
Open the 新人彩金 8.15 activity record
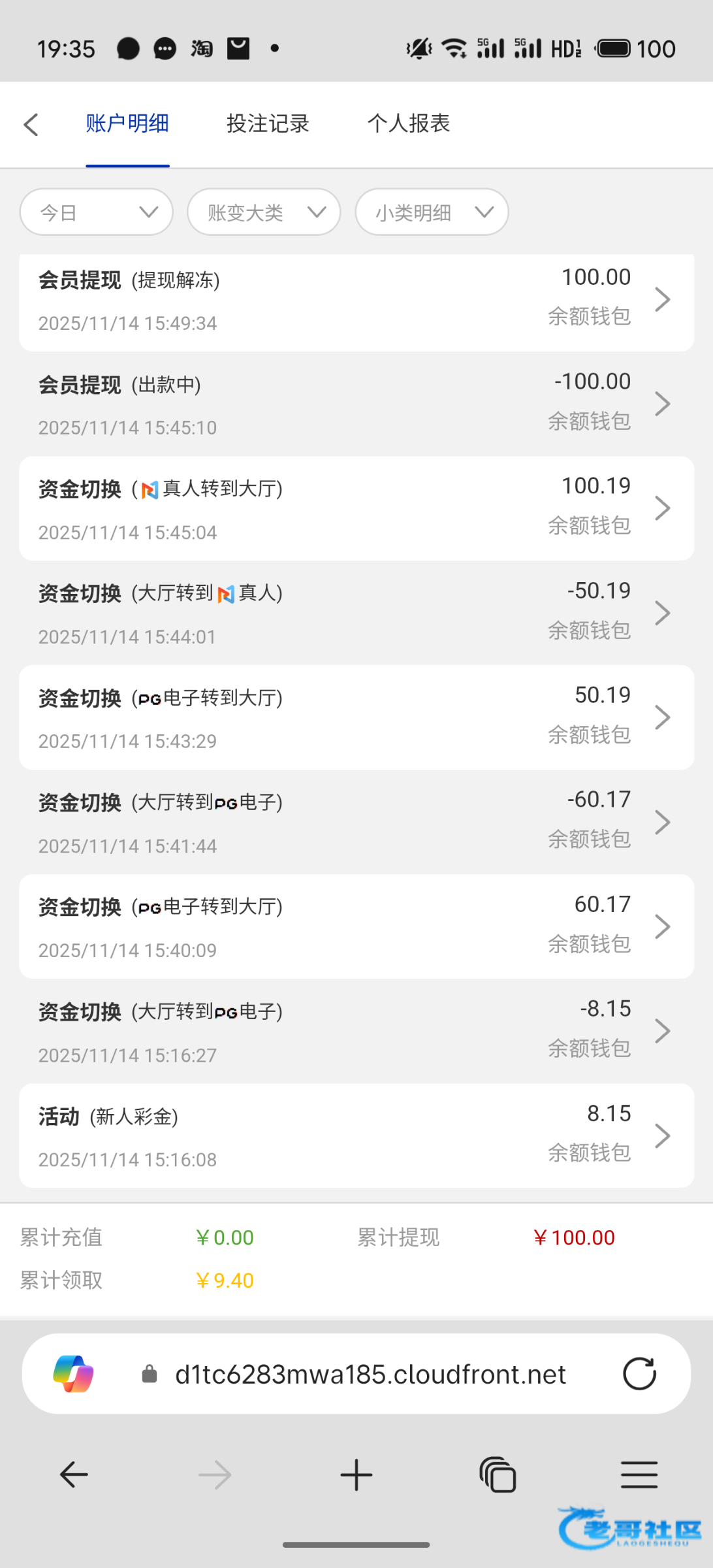coord(356,1135)
